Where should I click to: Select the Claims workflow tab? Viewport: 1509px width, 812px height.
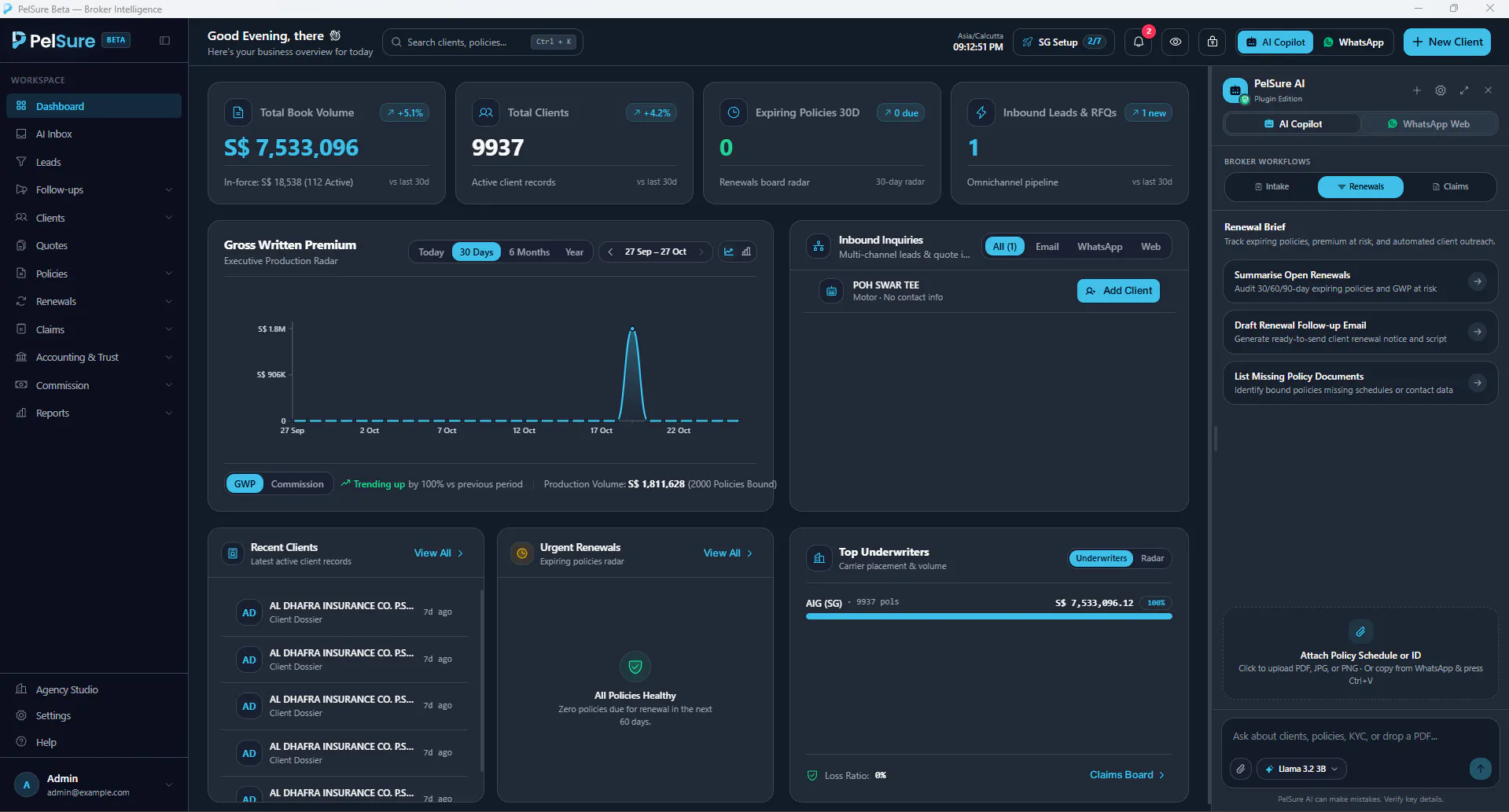point(1450,187)
